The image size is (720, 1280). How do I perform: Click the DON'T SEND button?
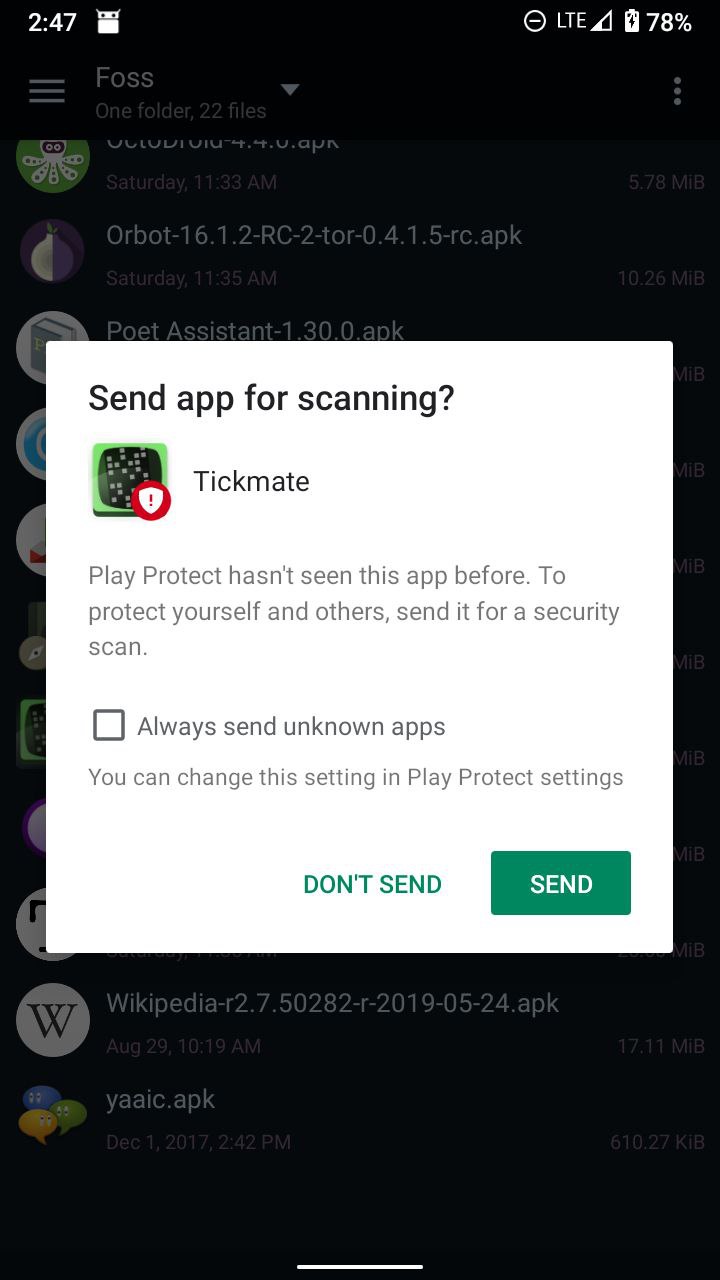coord(372,884)
